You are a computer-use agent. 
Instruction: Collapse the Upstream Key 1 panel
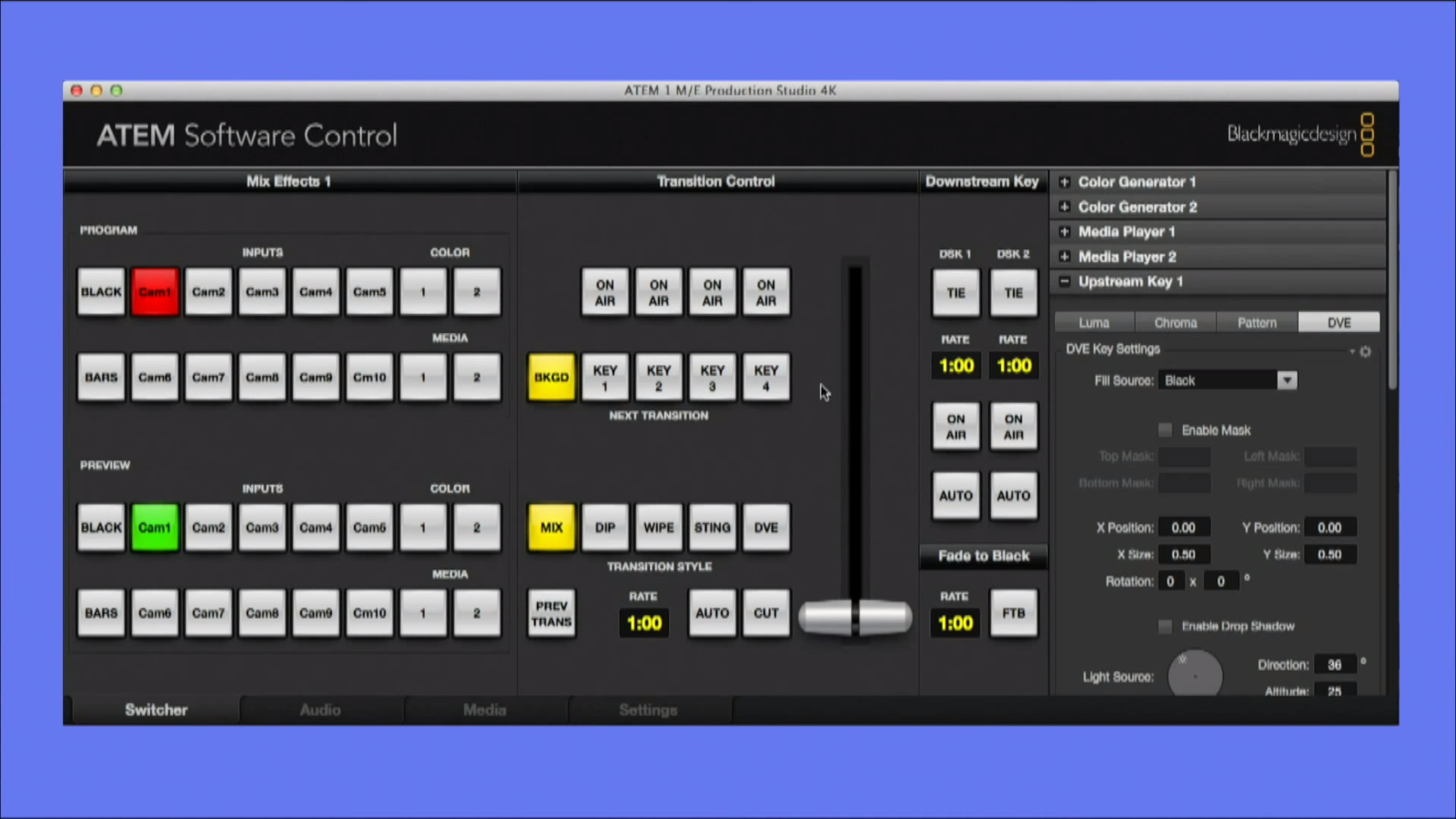click(x=1065, y=281)
